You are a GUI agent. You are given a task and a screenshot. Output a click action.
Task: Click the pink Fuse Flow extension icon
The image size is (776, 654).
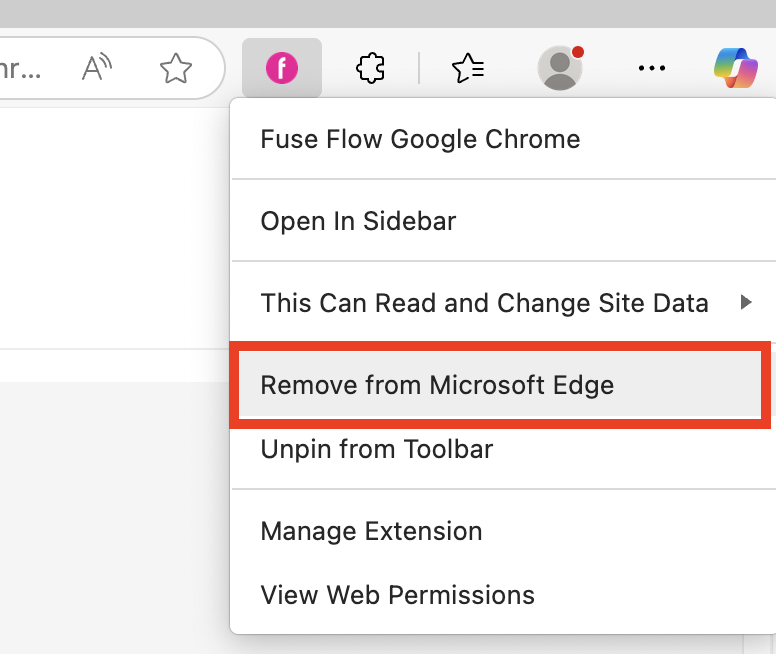click(x=282, y=68)
